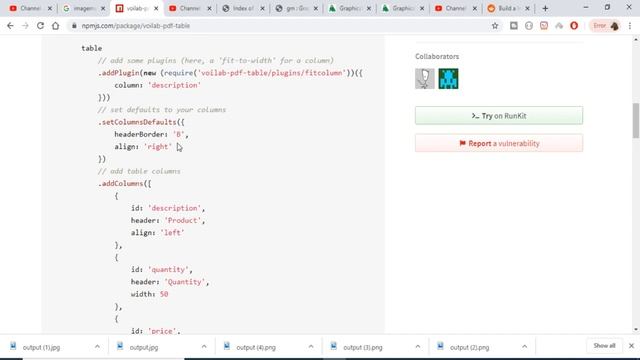
Task: Click the scrollbar up arrow
Action: 636,40
